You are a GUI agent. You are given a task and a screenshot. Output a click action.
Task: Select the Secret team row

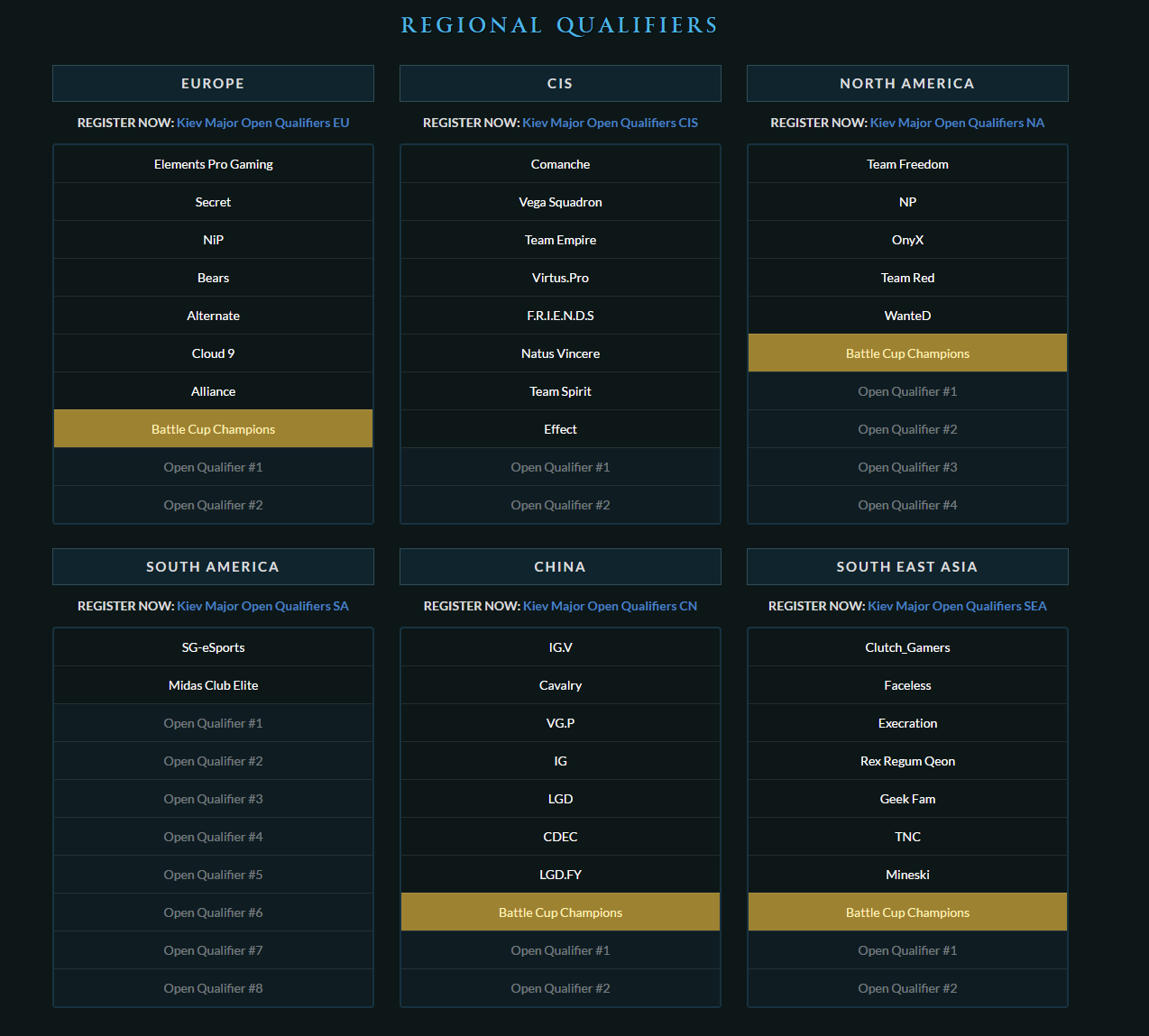[213, 202]
